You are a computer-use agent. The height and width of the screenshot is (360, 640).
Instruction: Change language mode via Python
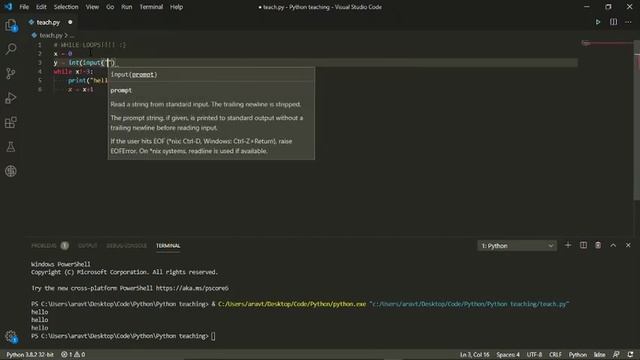click(x=578, y=354)
